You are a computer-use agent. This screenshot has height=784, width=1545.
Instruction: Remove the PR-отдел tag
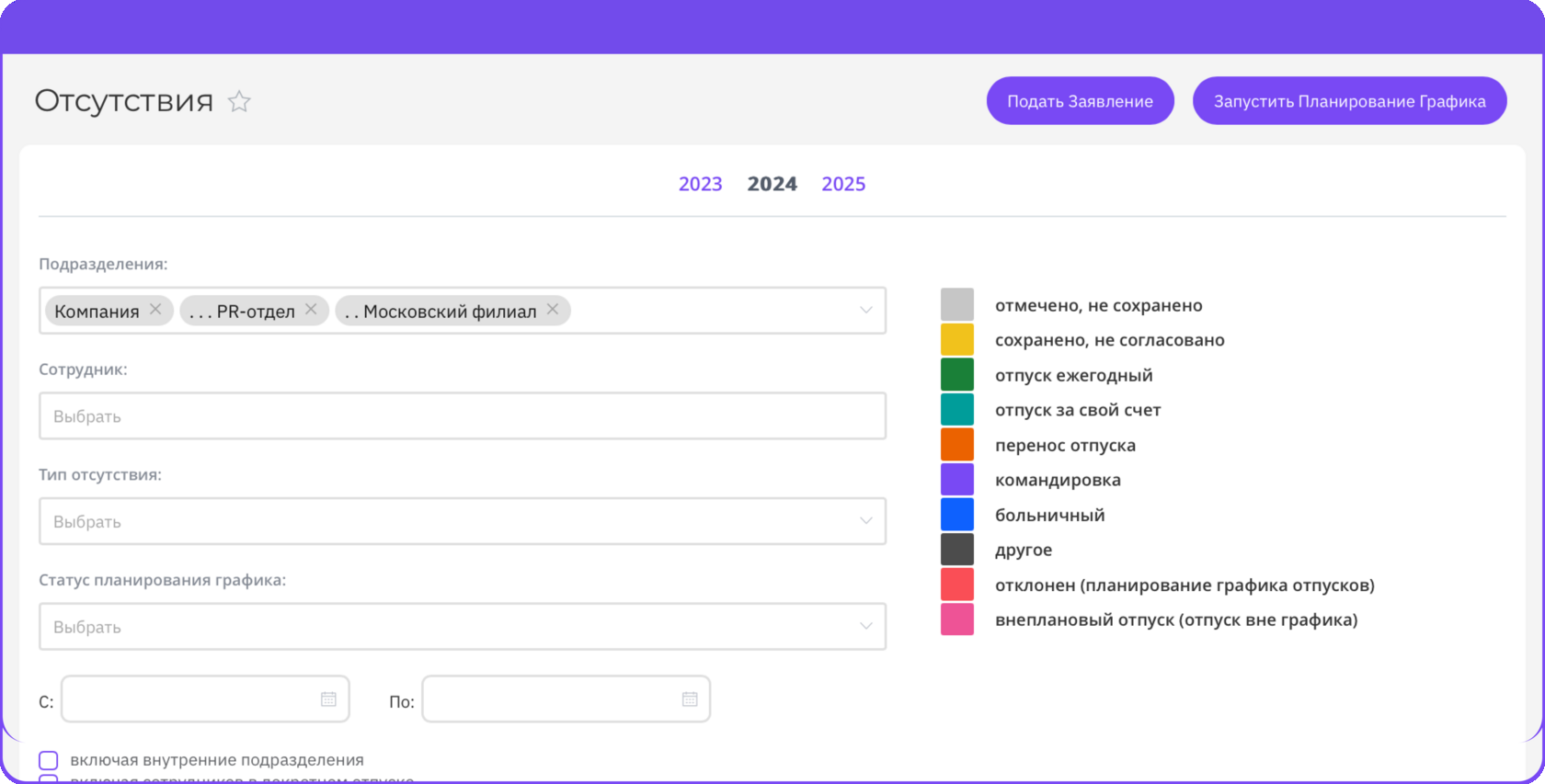pyautogui.click(x=311, y=309)
